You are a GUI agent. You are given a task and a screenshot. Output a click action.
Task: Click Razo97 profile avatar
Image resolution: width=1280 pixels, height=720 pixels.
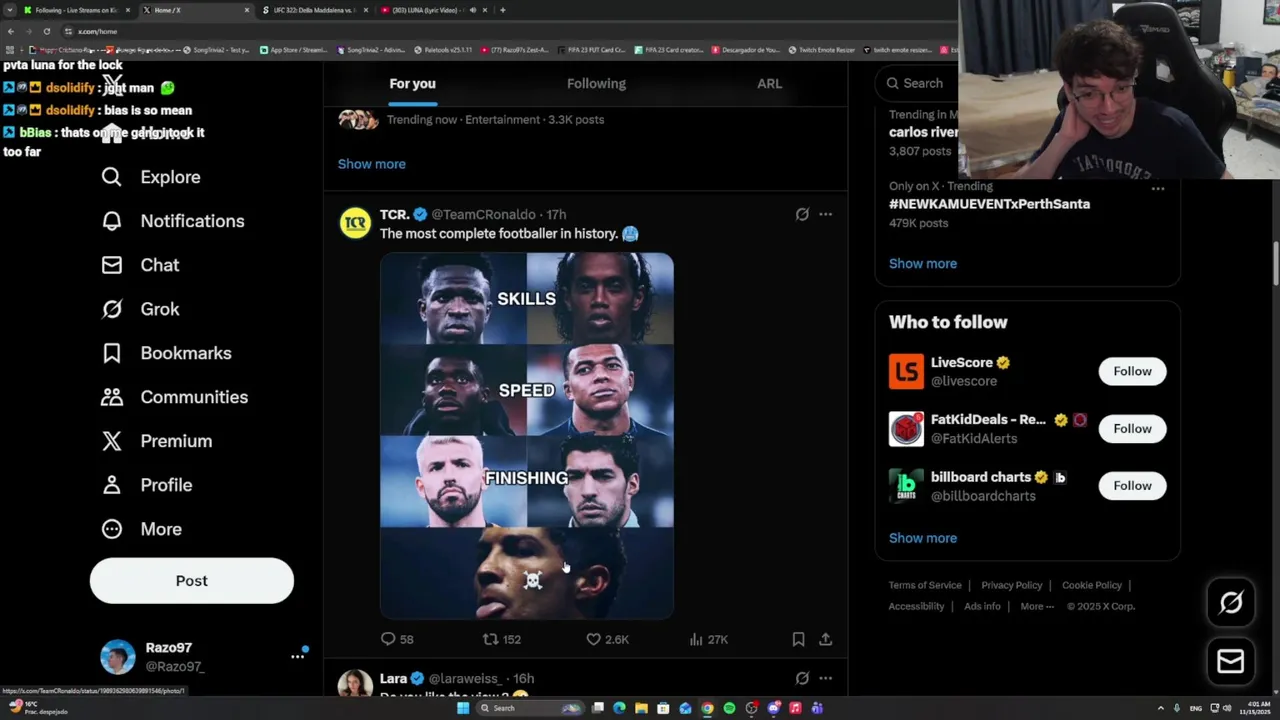[x=118, y=657]
